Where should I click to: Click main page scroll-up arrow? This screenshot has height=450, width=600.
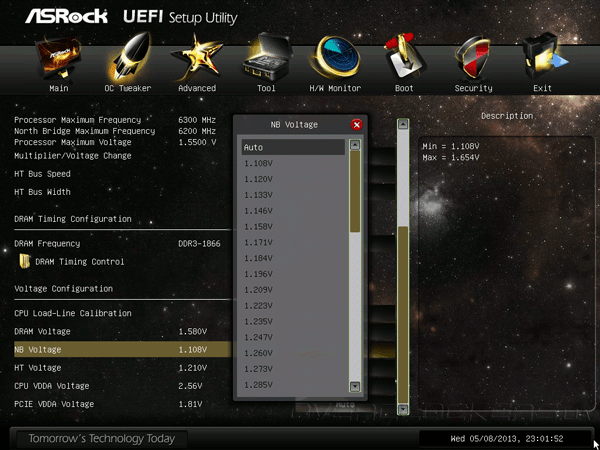(403, 124)
